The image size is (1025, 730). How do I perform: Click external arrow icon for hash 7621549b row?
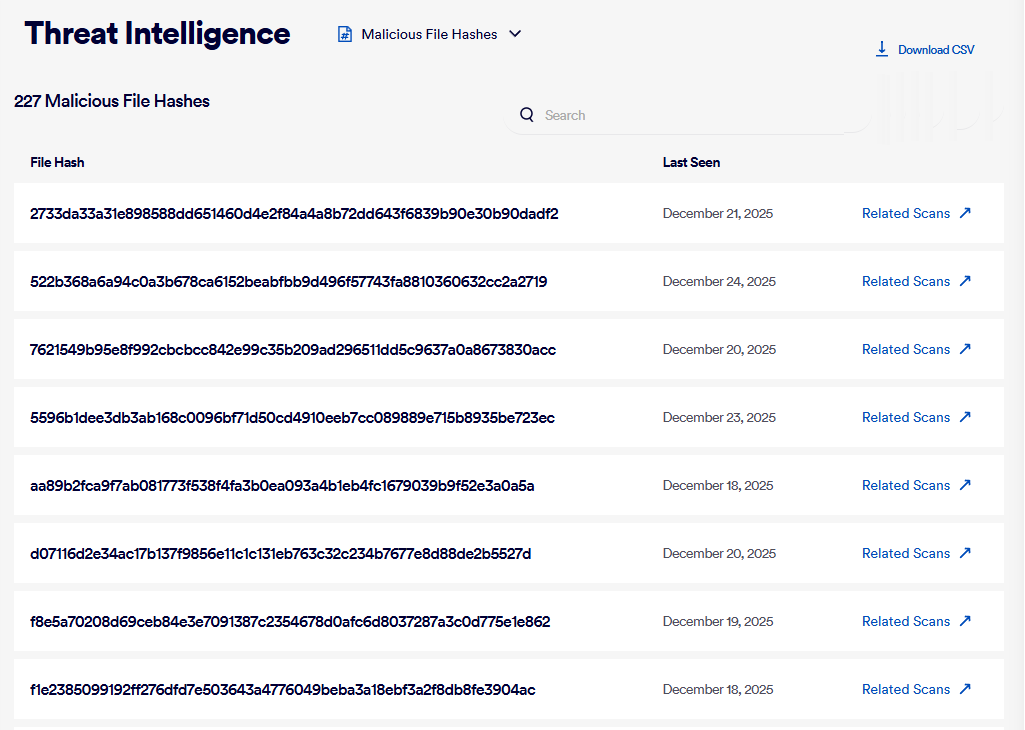(x=965, y=349)
